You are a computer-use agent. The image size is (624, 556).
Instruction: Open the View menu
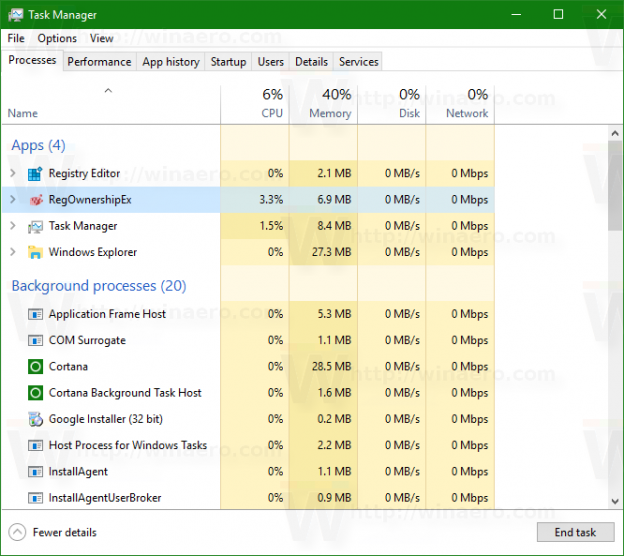point(101,38)
